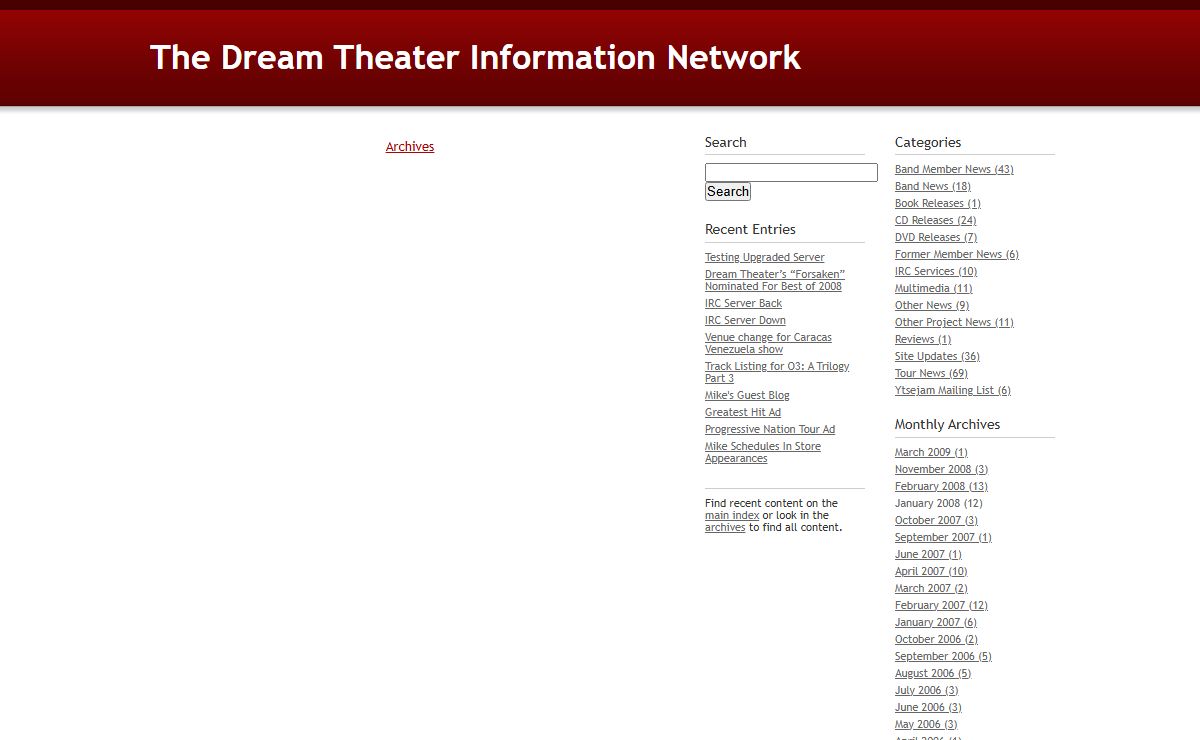Open January 2007 (6) archive
This screenshot has width=1200, height=740.
click(936, 622)
